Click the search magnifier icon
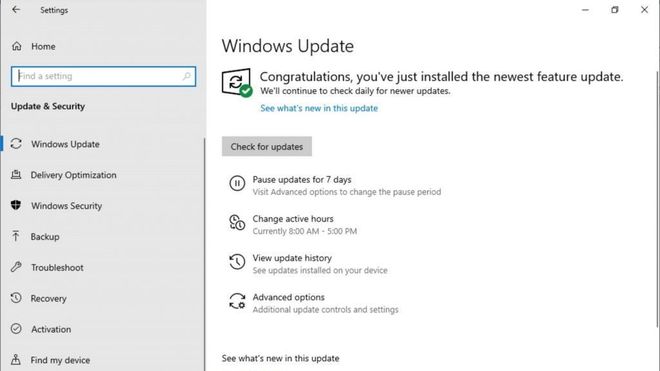660x371 pixels. click(186, 76)
